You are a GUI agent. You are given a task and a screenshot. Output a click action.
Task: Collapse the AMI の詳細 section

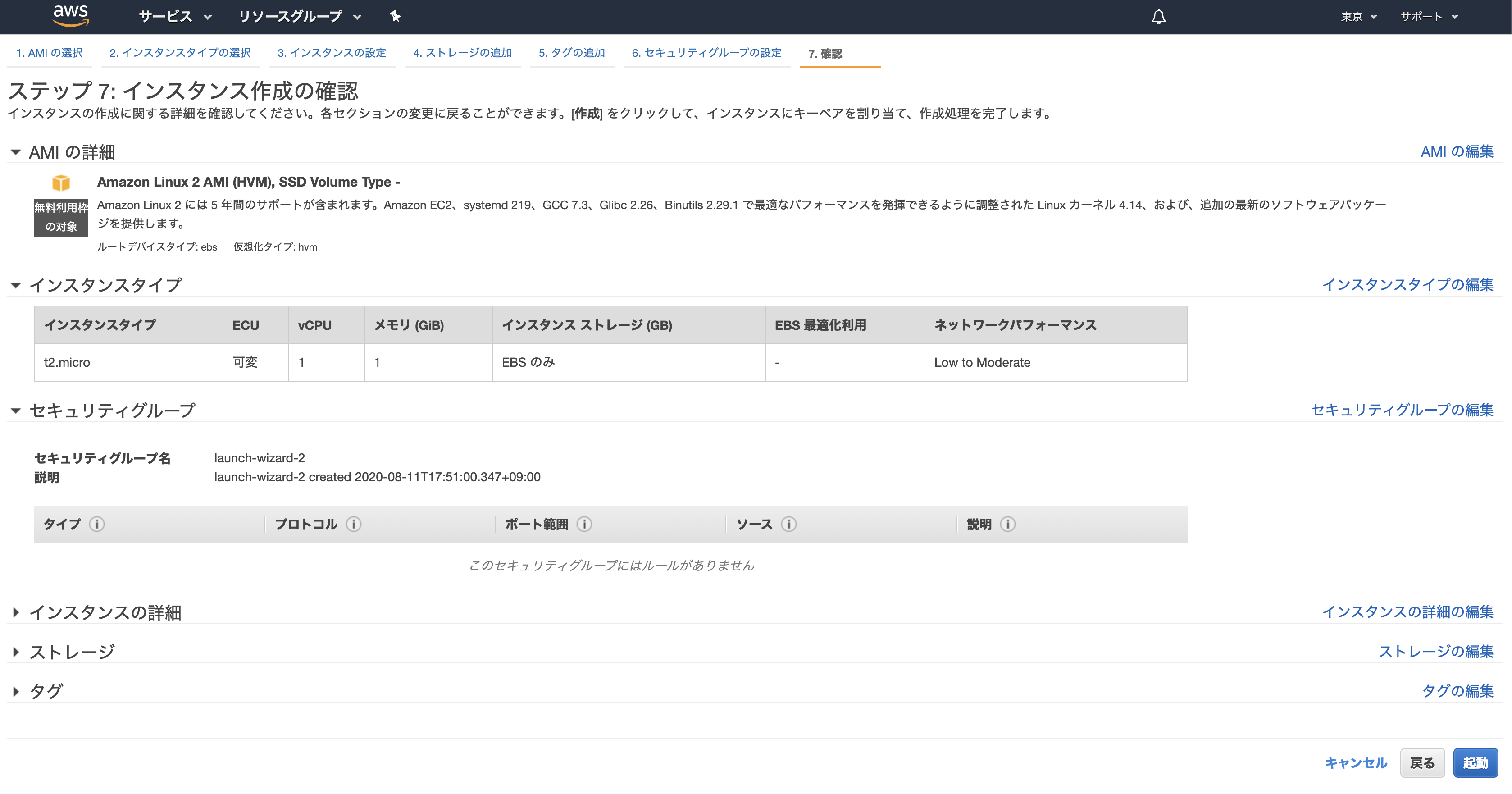16,152
